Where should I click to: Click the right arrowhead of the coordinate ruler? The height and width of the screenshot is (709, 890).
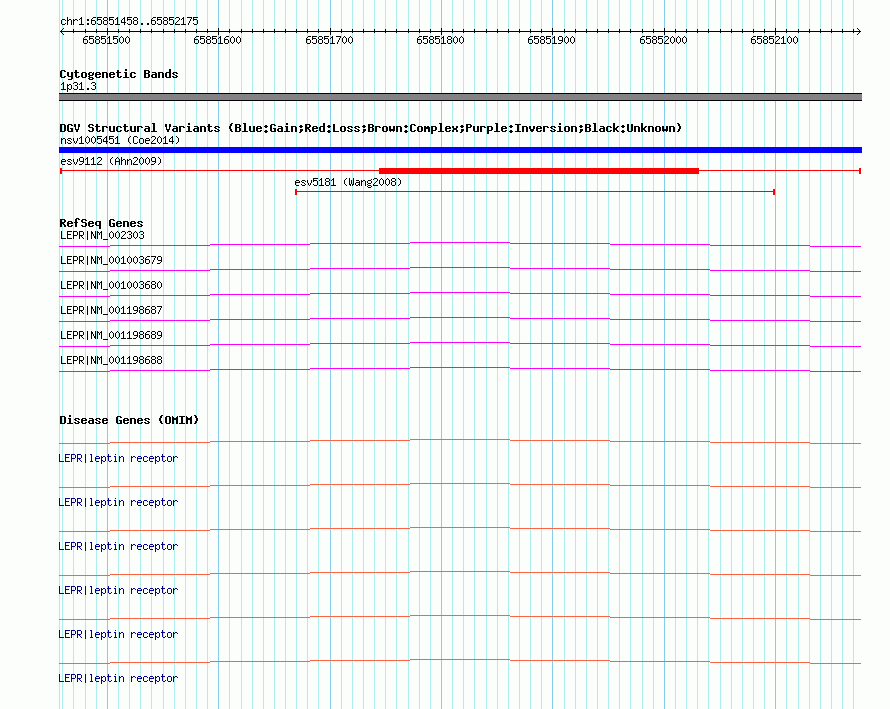pyautogui.click(x=859, y=32)
